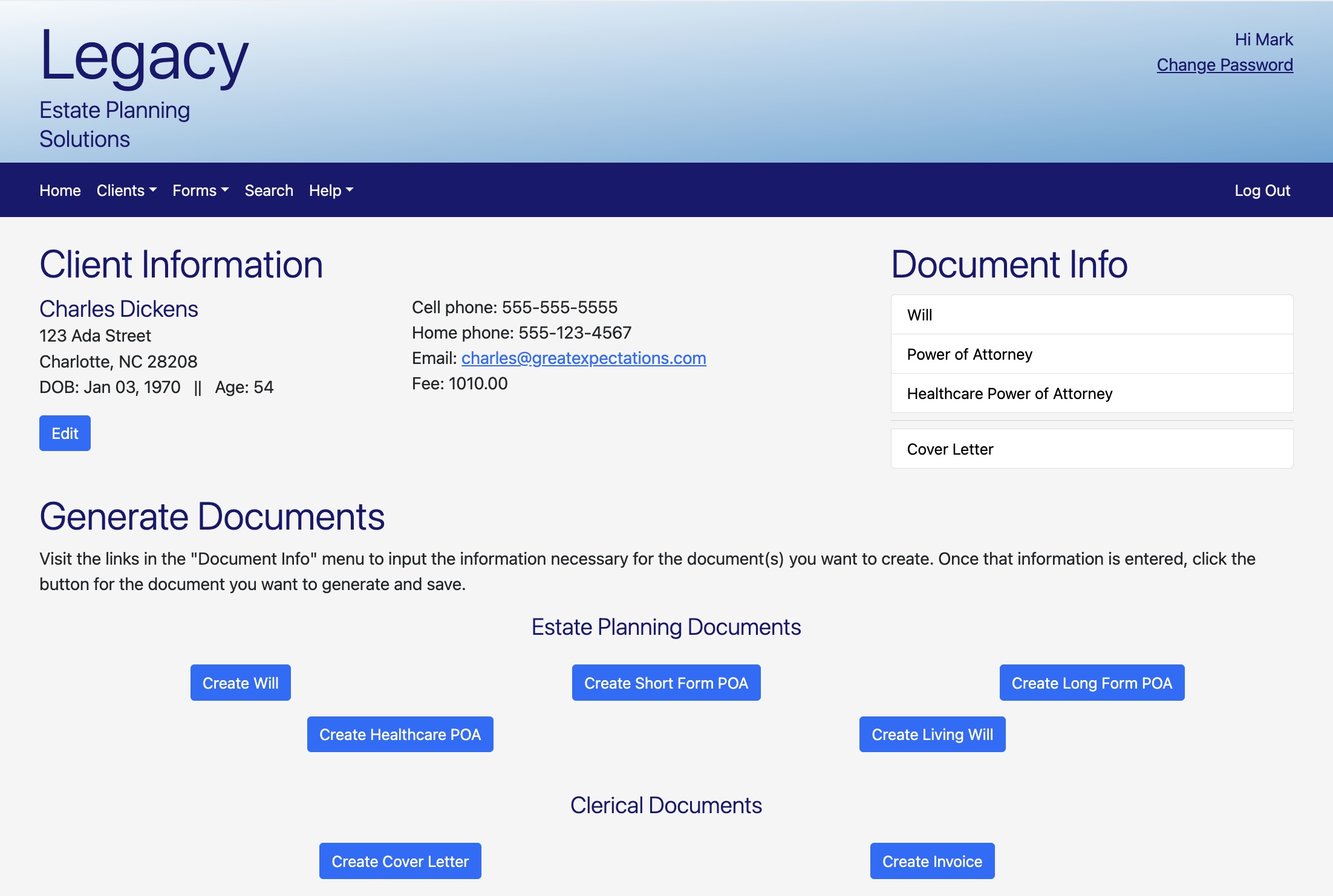Click Log Out in navigation bar
This screenshot has height=896, width=1333.
[1262, 190]
